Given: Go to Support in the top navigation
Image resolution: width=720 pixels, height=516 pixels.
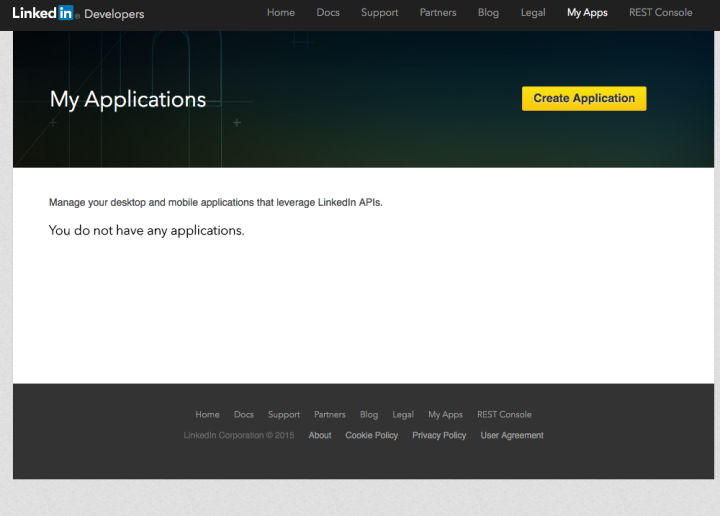Looking at the screenshot, I should coord(380,13).
